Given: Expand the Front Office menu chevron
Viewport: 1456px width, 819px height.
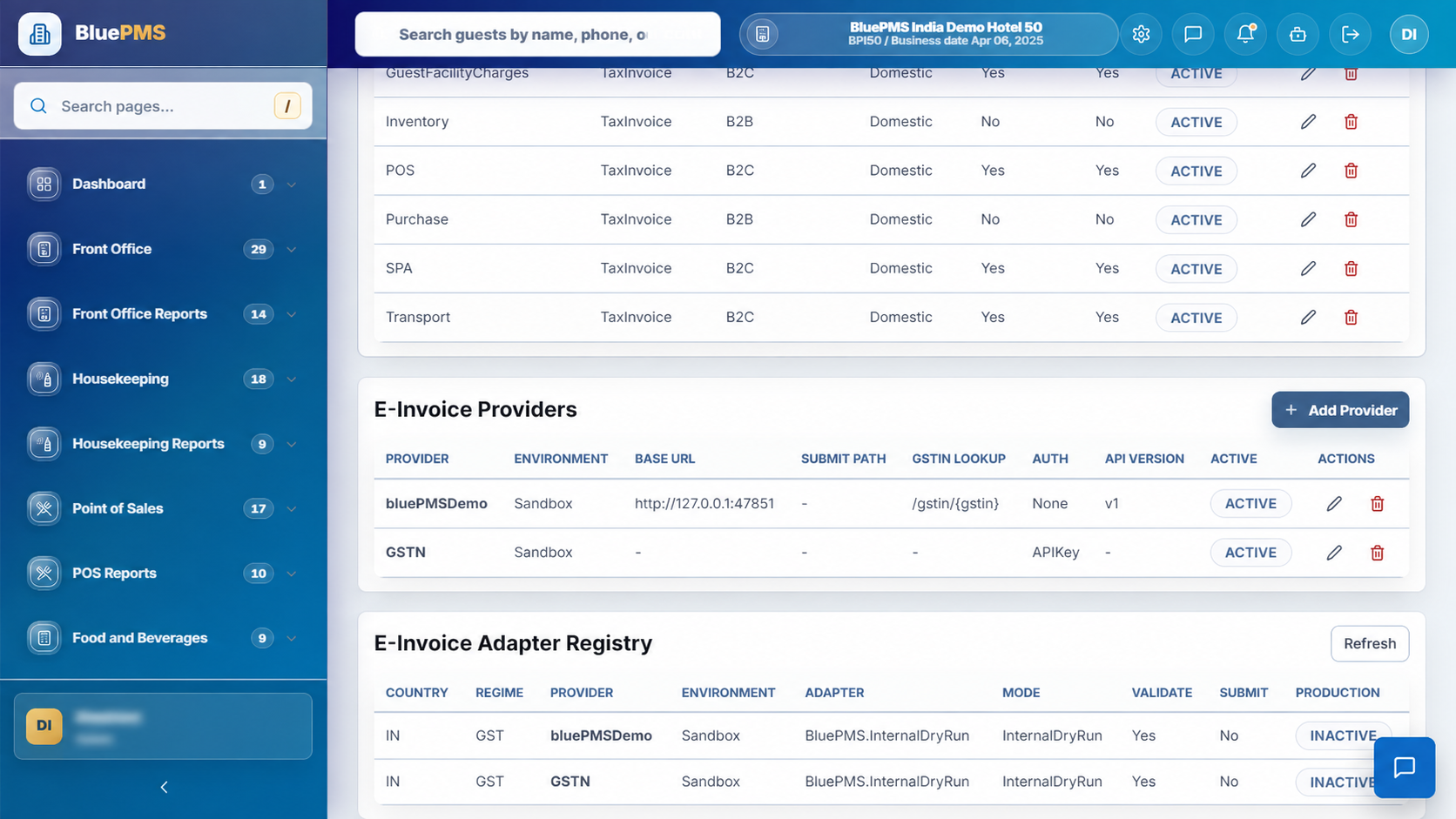Looking at the screenshot, I should coord(292,249).
